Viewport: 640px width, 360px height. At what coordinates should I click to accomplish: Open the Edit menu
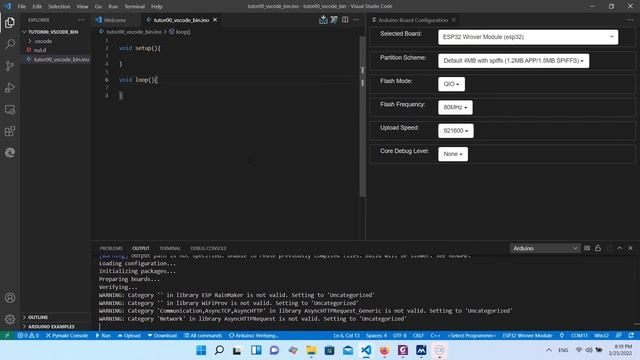(37, 6)
